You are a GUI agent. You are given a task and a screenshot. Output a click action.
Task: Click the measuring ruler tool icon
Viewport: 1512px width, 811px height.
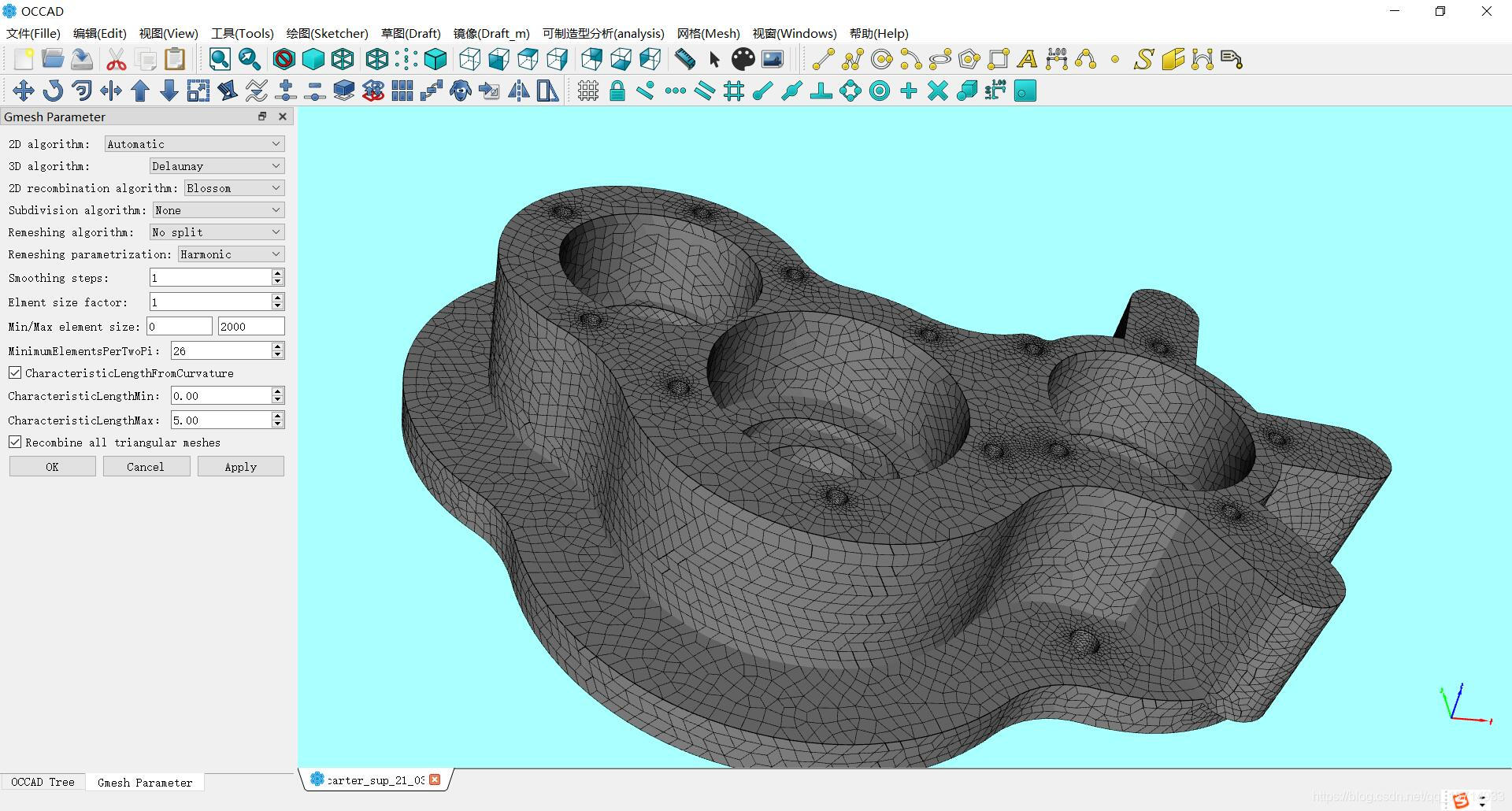[x=685, y=60]
